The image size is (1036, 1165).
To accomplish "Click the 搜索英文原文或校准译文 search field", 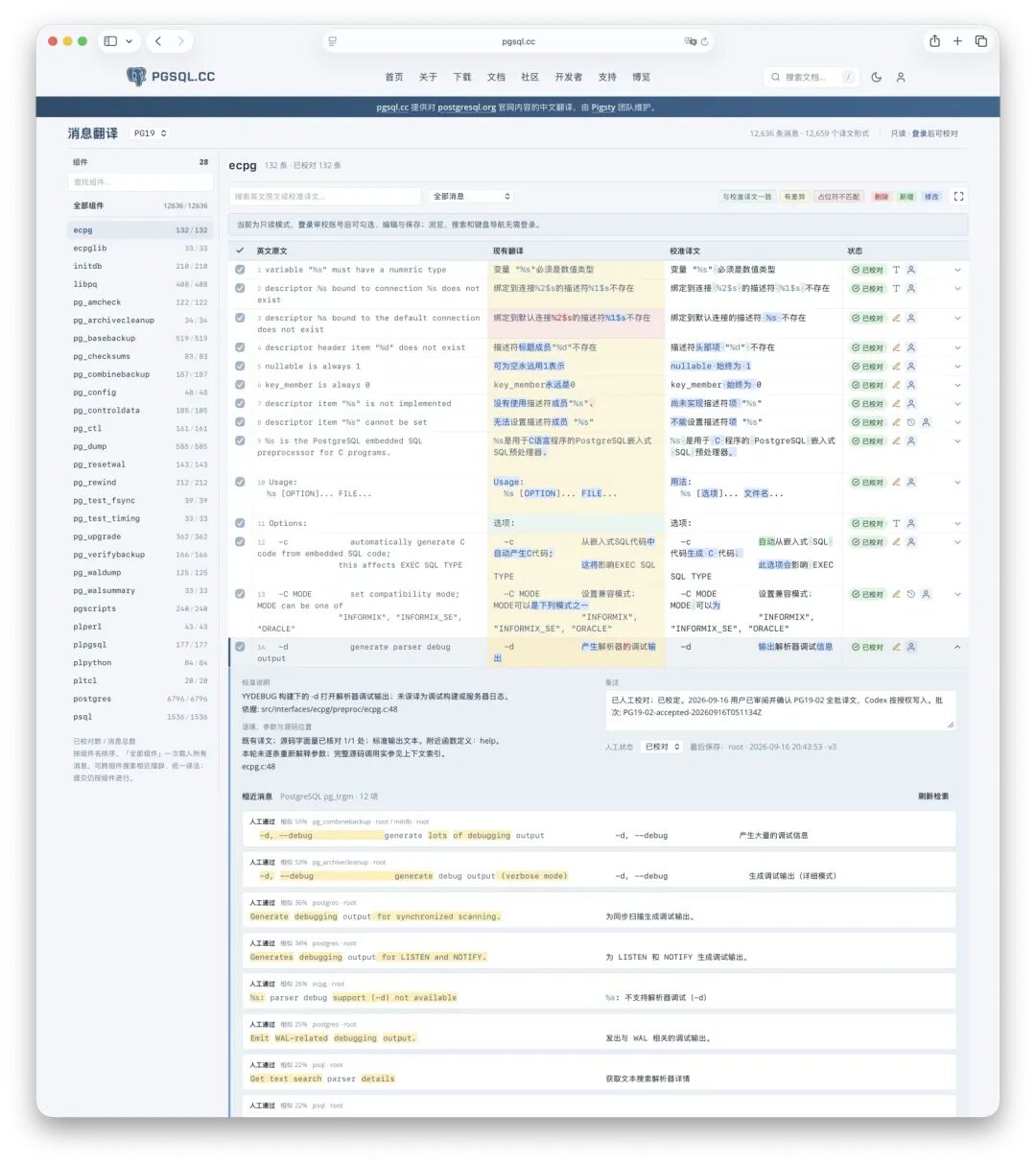I will (326, 196).
